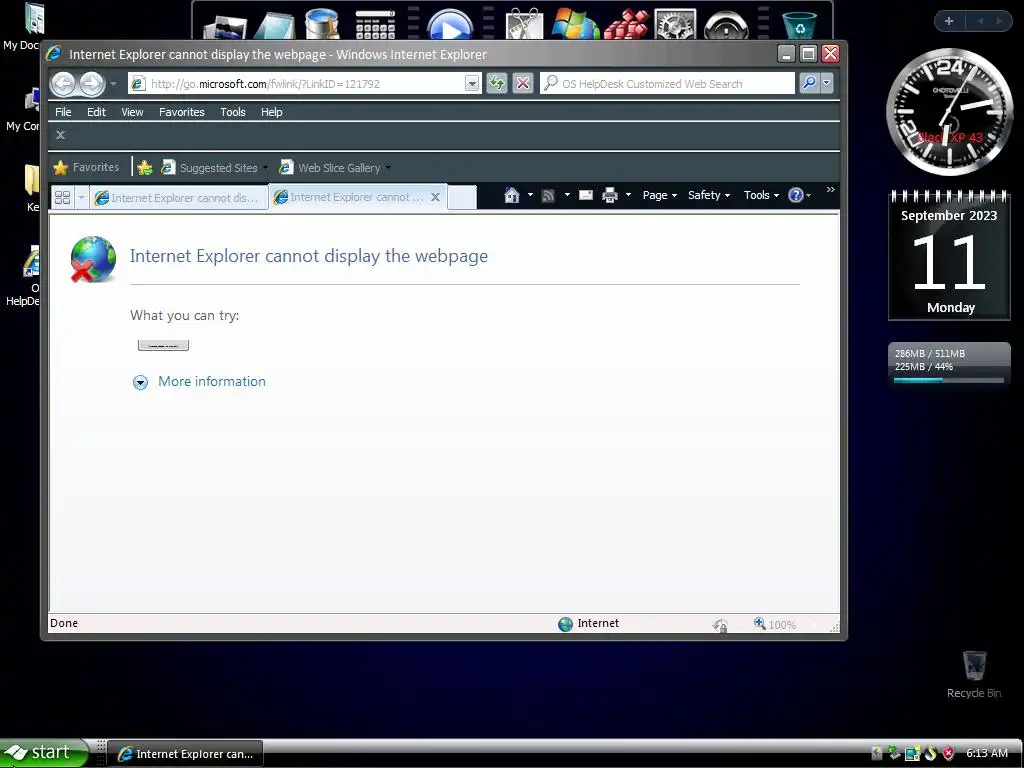Add a gadget with the plus button
The height and width of the screenshot is (768, 1024).
coord(949,21)
